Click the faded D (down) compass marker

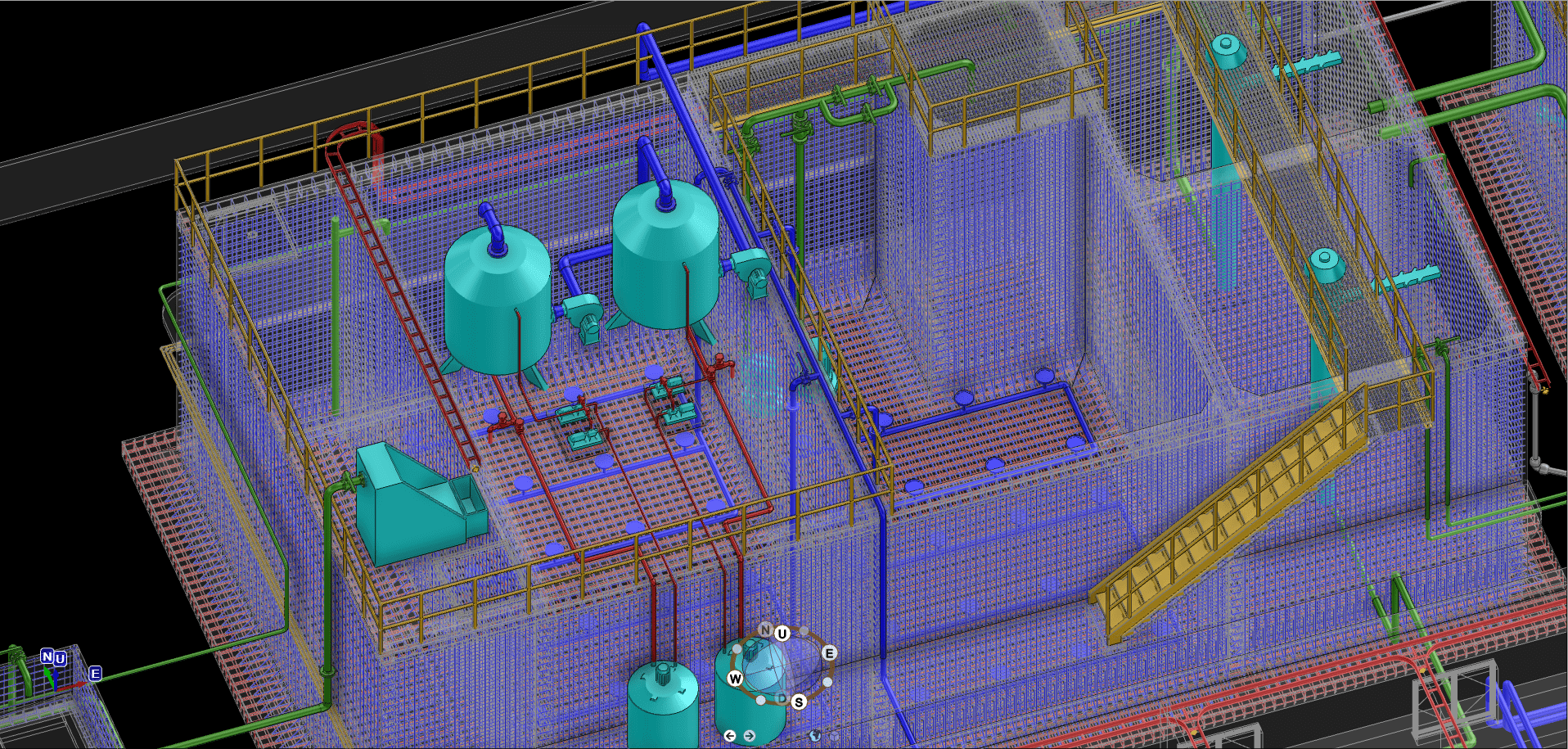point(782,698)
